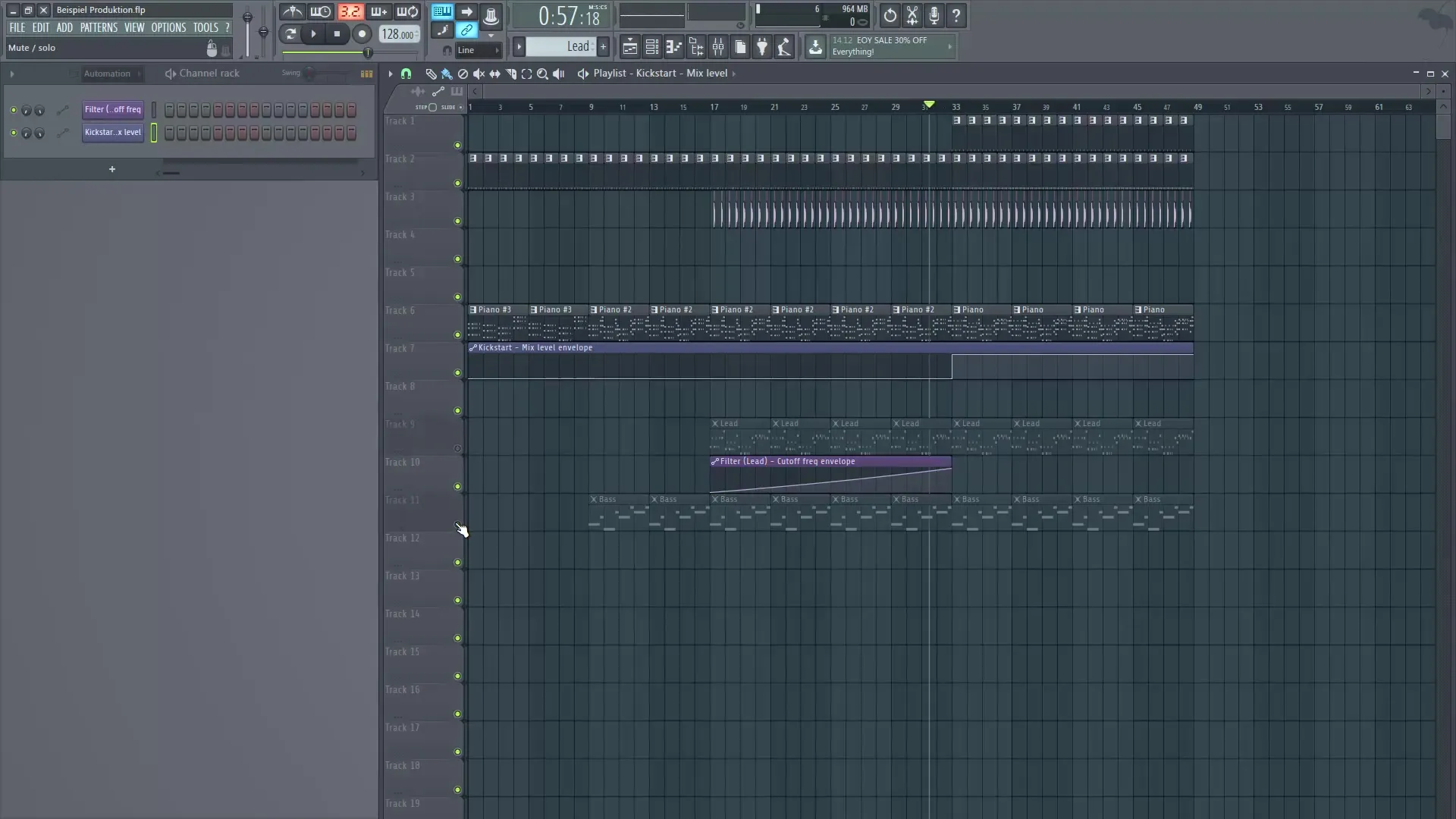1456x819 pixels.
Task: Enable overdub blend recording
Action: click(x=378, y=12)
